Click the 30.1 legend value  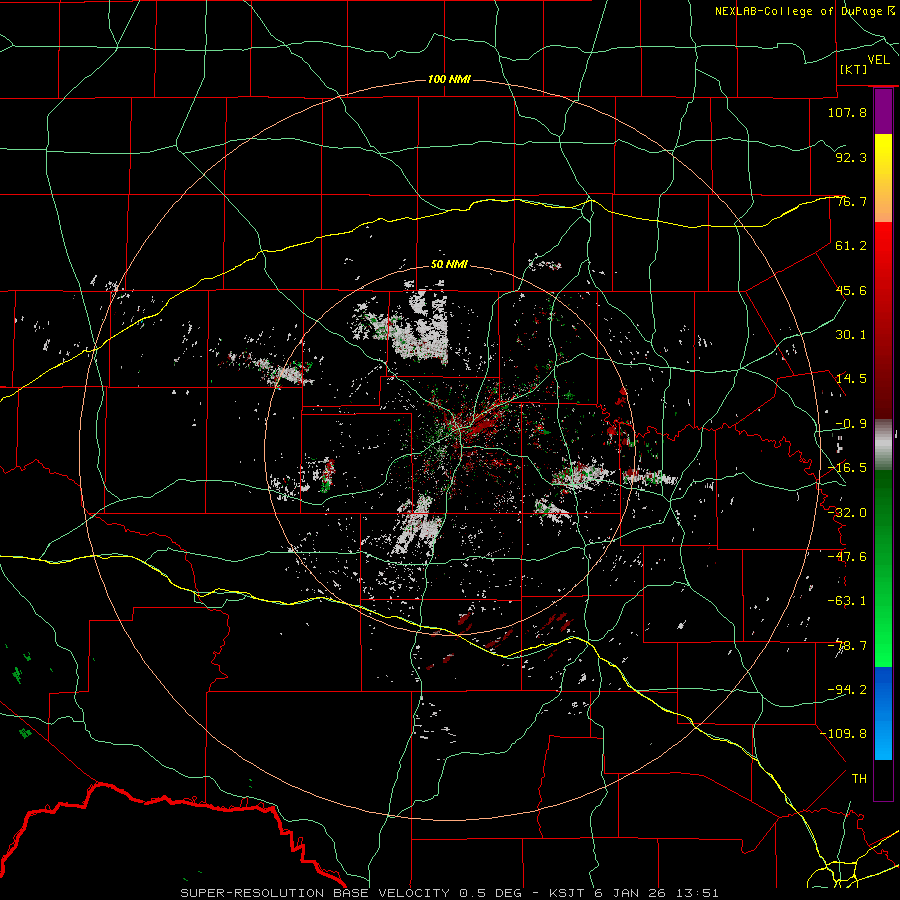pos(851,335)
